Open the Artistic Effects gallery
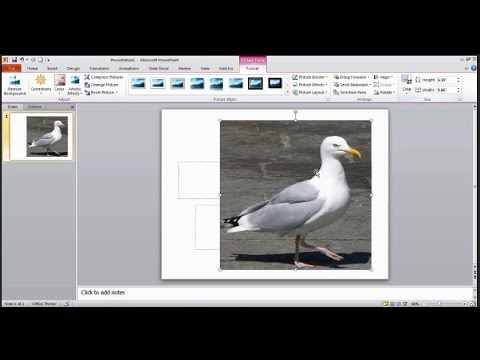480x360 pixels. pos(75,85)
